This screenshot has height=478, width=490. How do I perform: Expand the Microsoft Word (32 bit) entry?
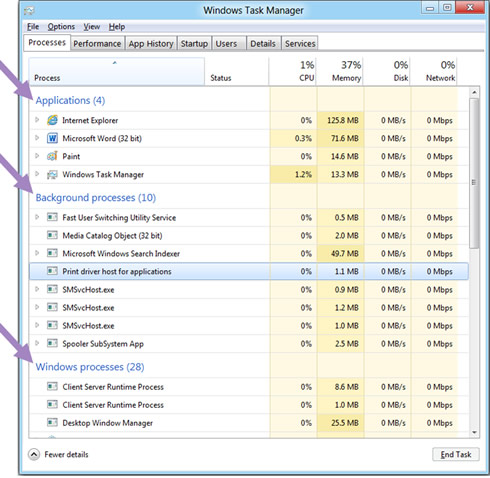(37, 138)
